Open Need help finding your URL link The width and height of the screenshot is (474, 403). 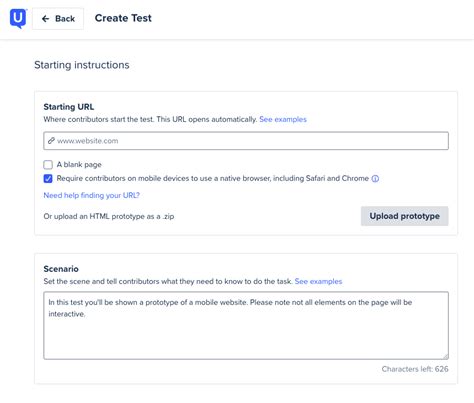tap(91, 195)
